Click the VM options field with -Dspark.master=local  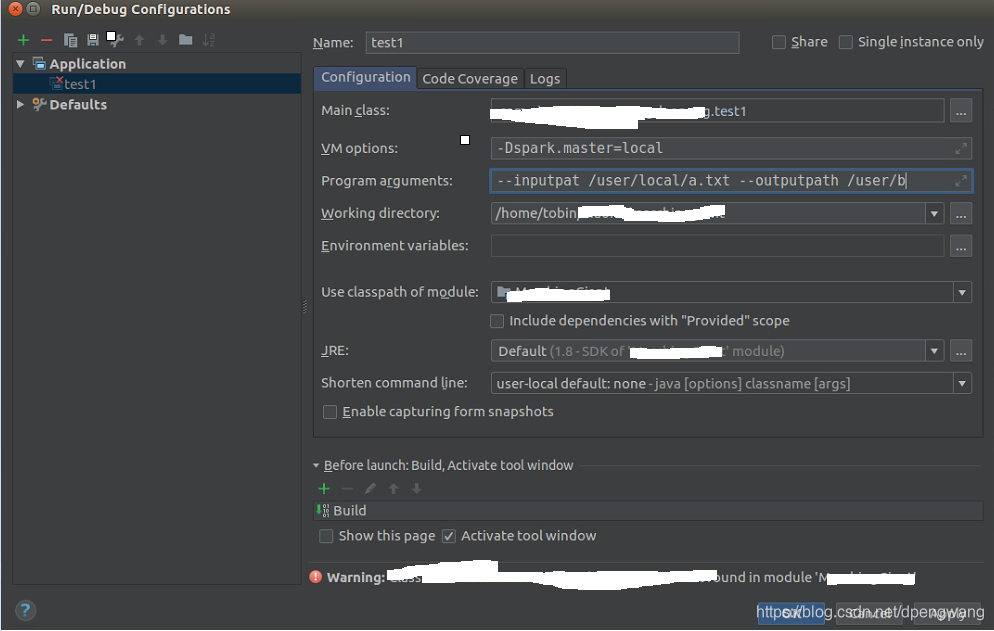[x=731, y=148]
